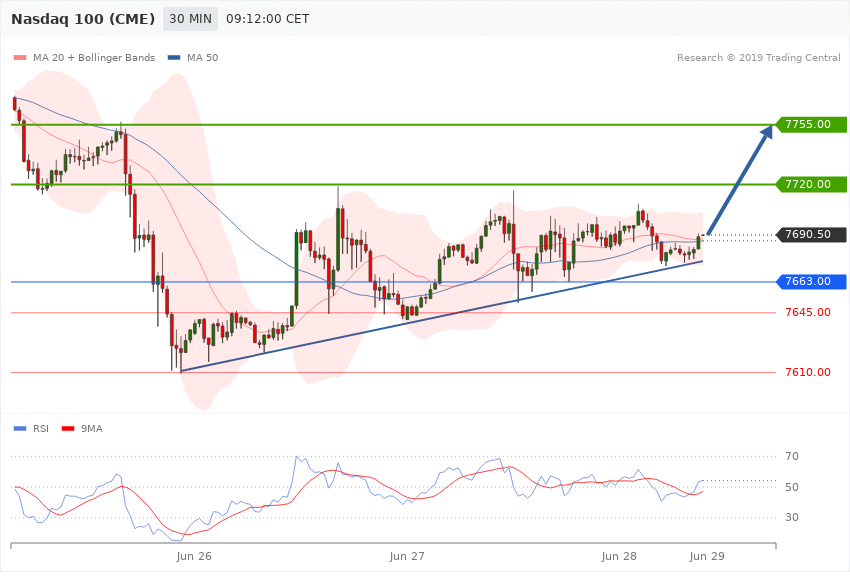Screen dimensions: 850x576
Task: Click the Jun 27 date axis label
Action: [407, 556]
